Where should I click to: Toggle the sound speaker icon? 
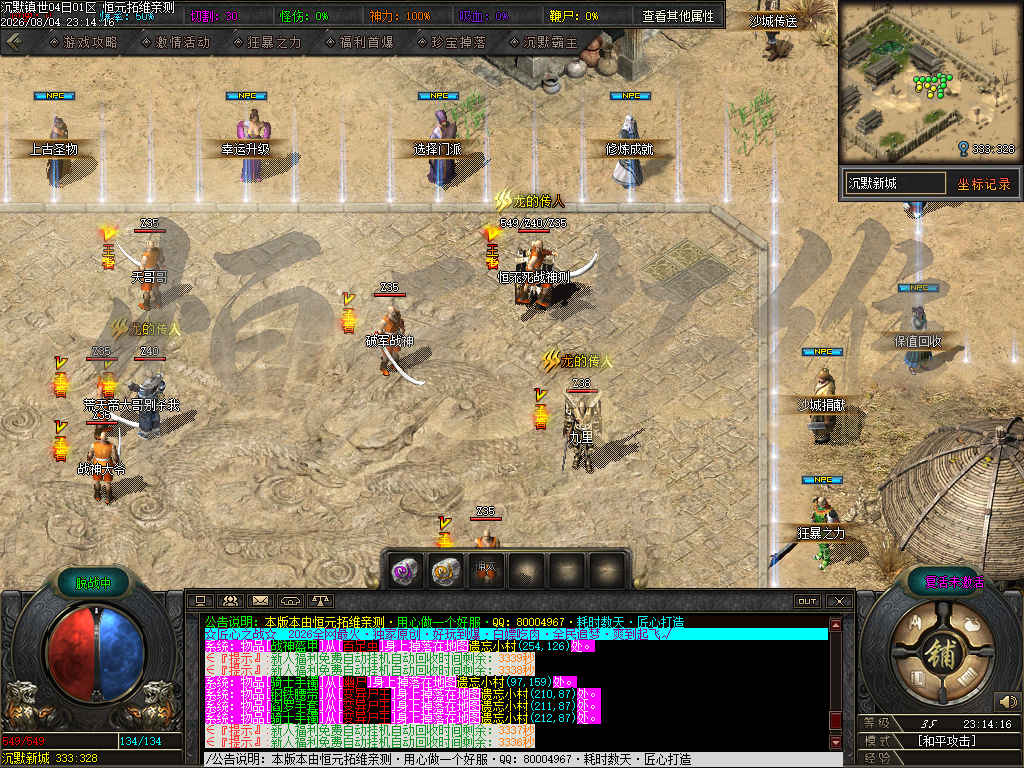1008,702
